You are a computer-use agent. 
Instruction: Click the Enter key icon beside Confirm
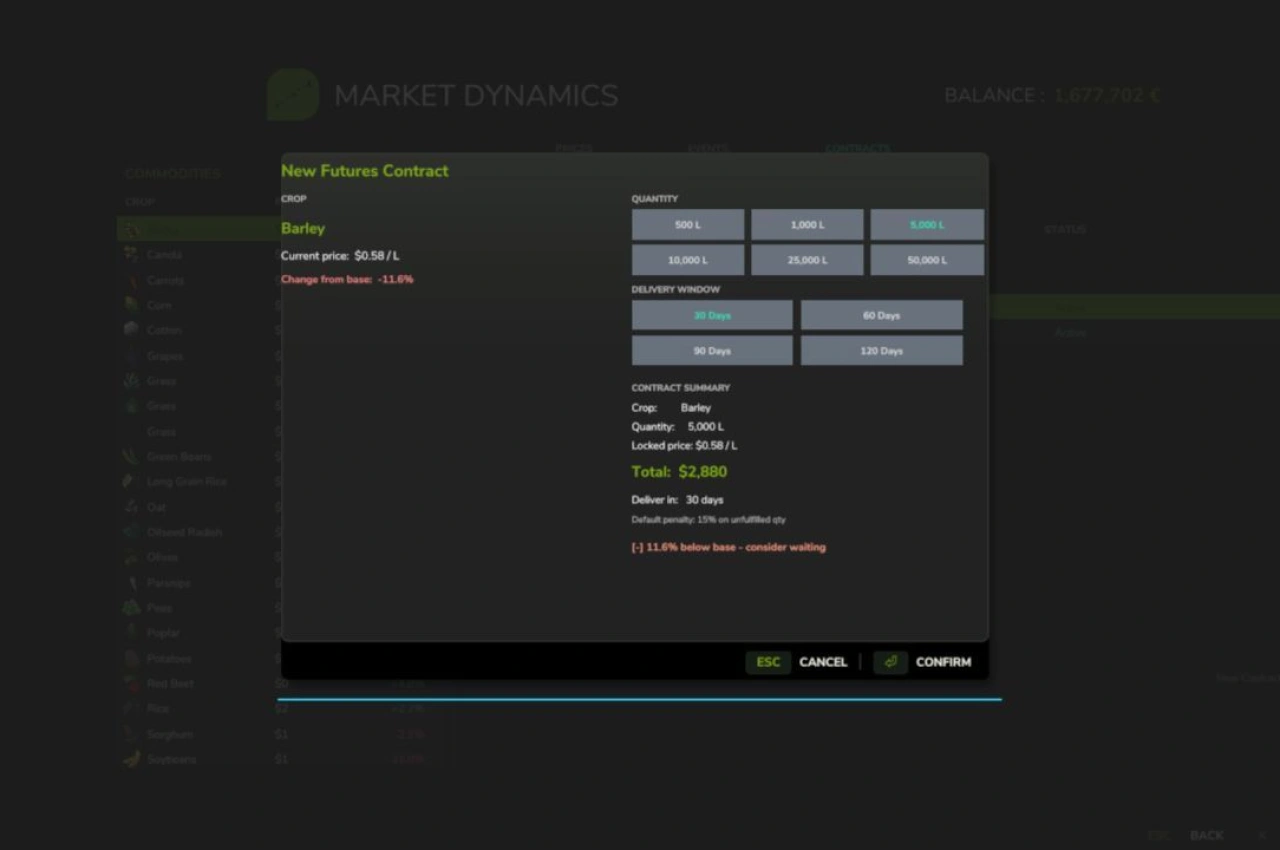pos(890,662)
